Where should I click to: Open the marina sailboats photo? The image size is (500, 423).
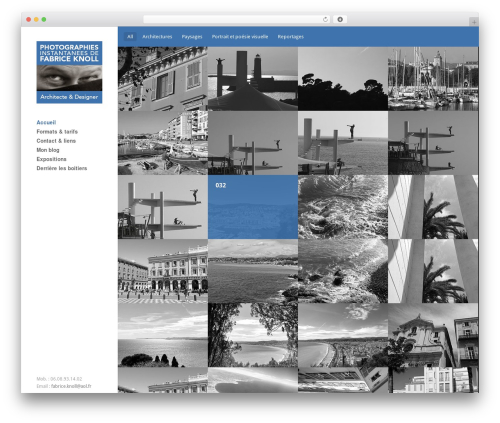coord(433,79)
